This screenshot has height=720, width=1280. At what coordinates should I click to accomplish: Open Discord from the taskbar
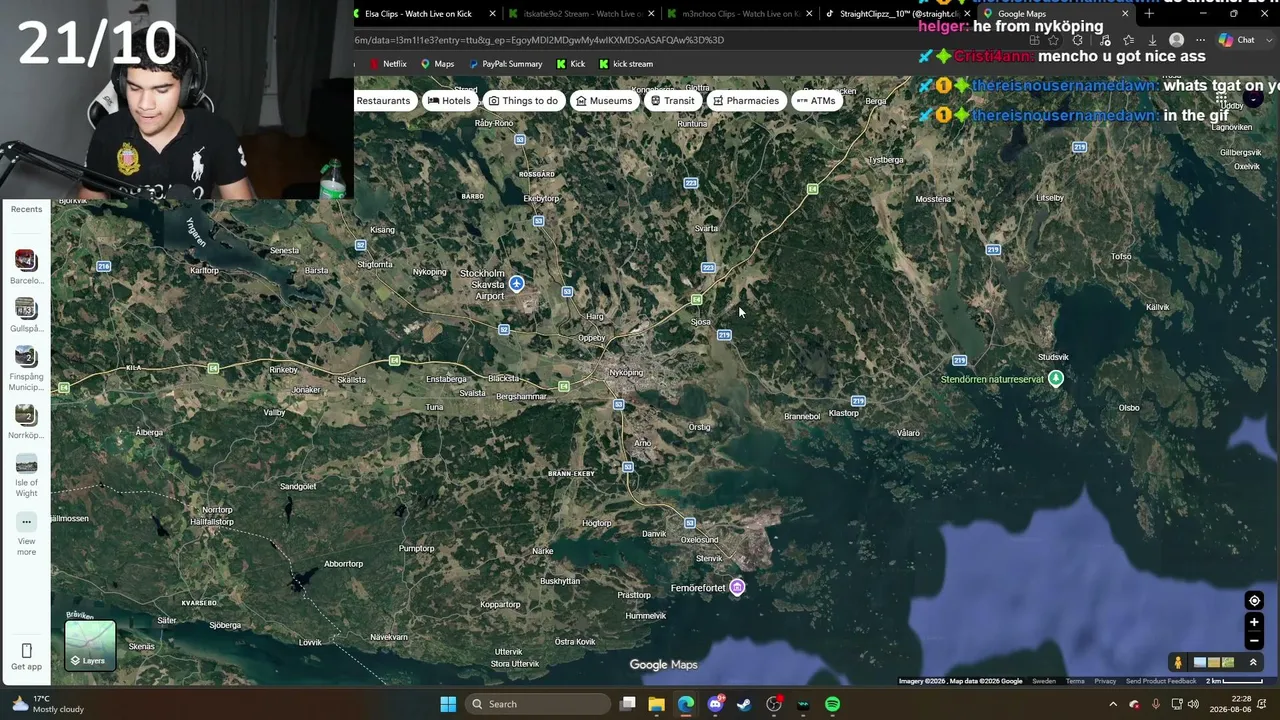(715, 704)
